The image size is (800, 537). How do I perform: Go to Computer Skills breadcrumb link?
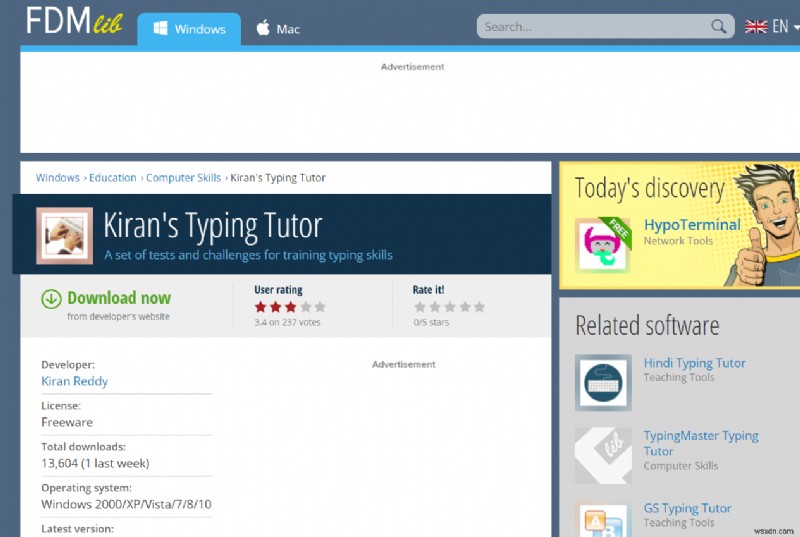coord(184,177)
